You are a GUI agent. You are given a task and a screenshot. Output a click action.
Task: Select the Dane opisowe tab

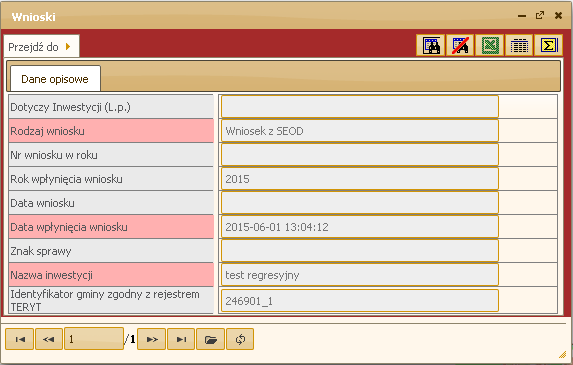(55, 79)
